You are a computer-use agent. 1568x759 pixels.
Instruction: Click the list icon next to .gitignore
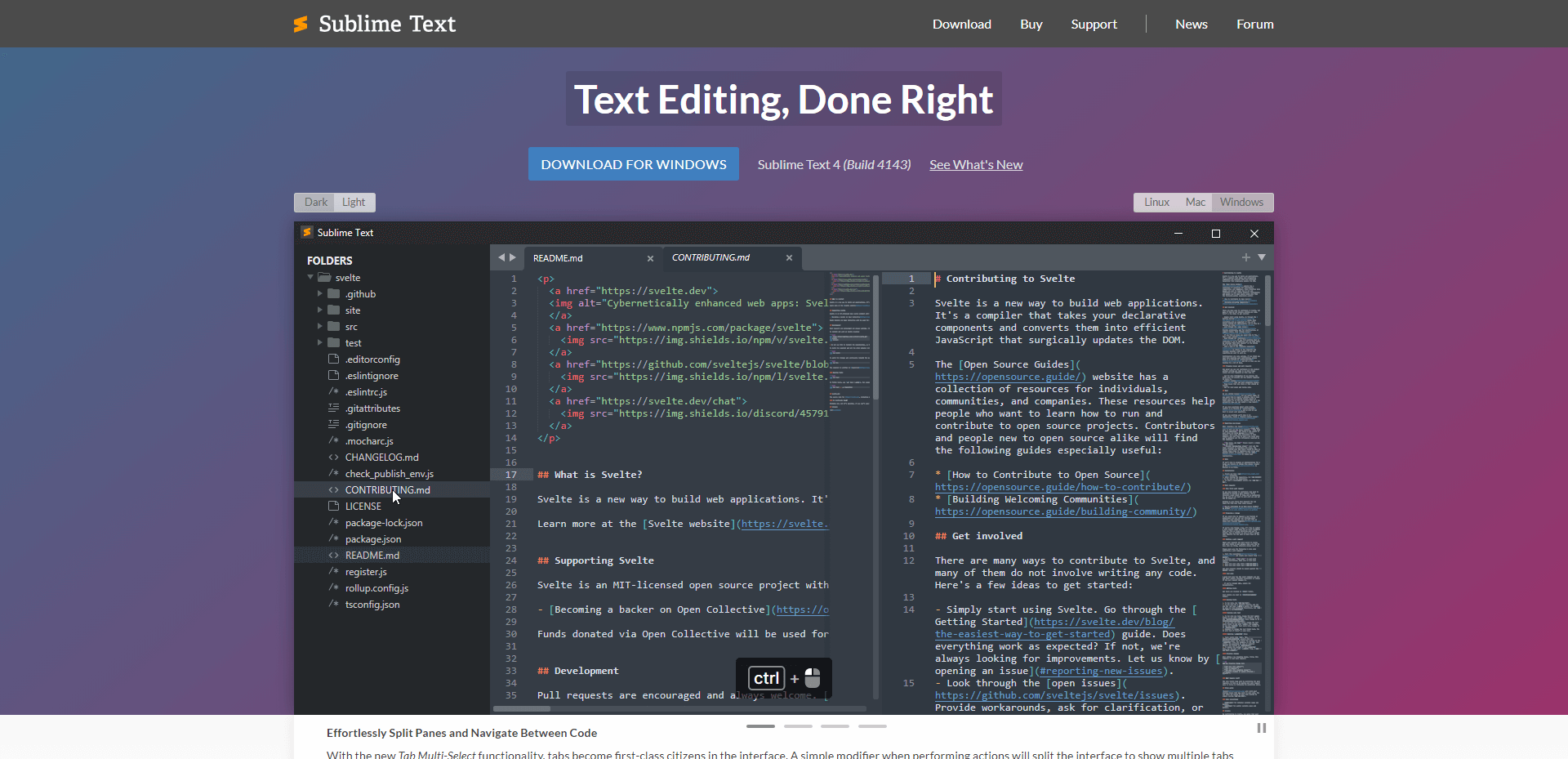tap(334, 424)
